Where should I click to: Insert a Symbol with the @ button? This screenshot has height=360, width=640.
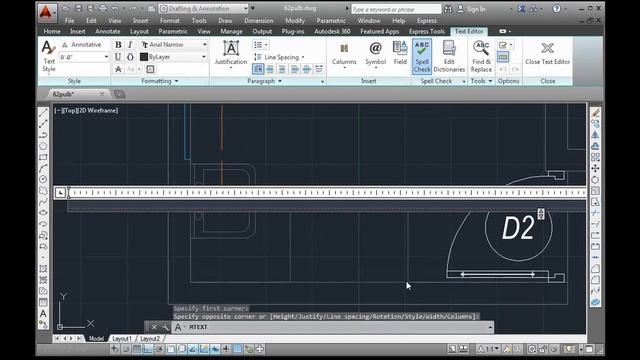pos(375,53)
